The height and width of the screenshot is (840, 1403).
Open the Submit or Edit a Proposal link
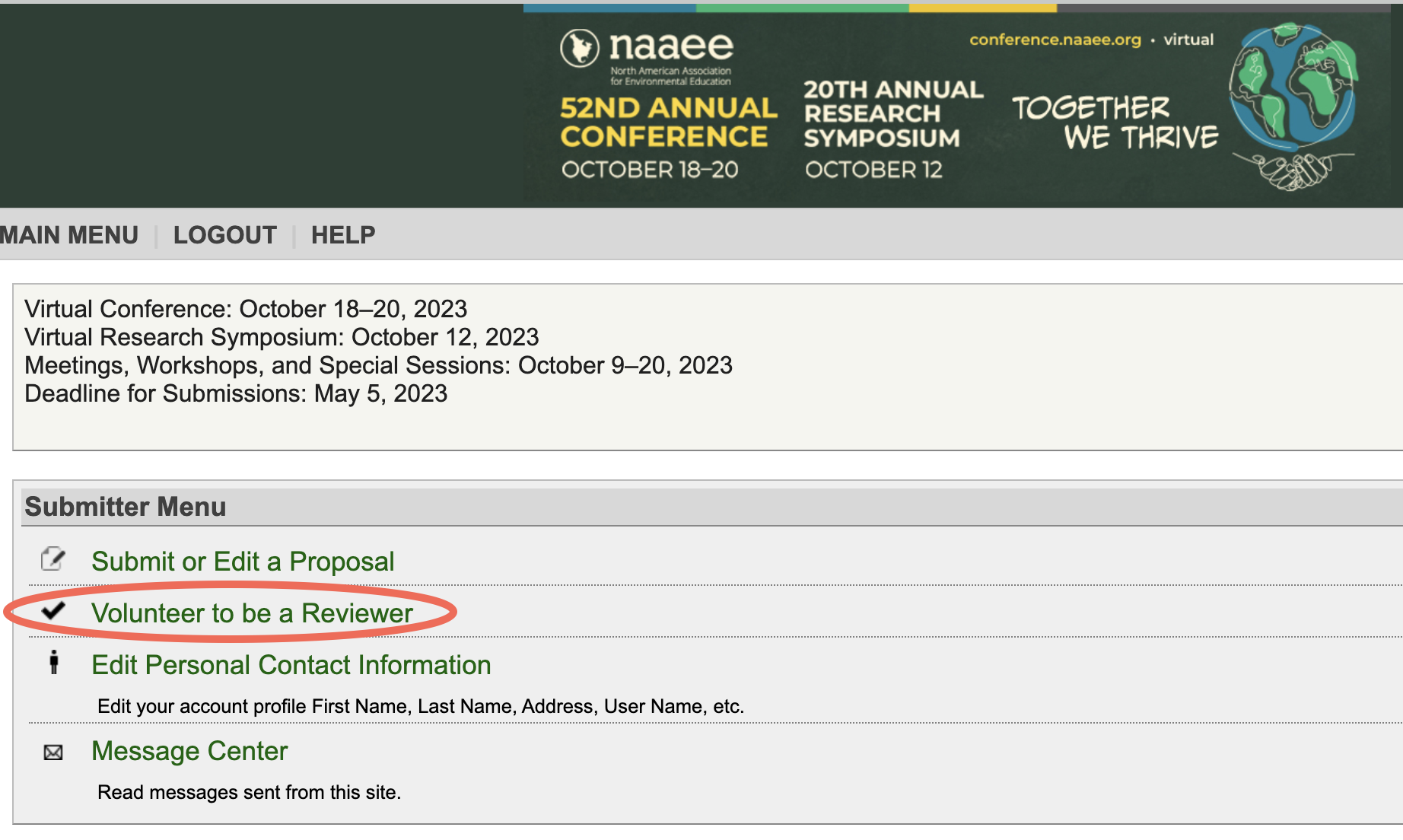pyautogui.click(x=243, y=562)
